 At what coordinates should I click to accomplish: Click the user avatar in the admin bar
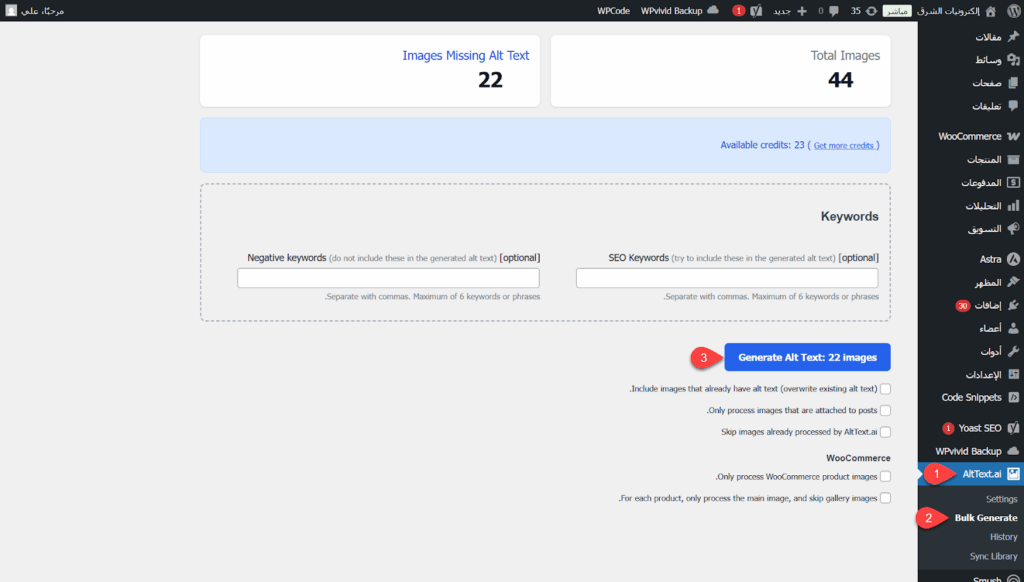[11, 10]
